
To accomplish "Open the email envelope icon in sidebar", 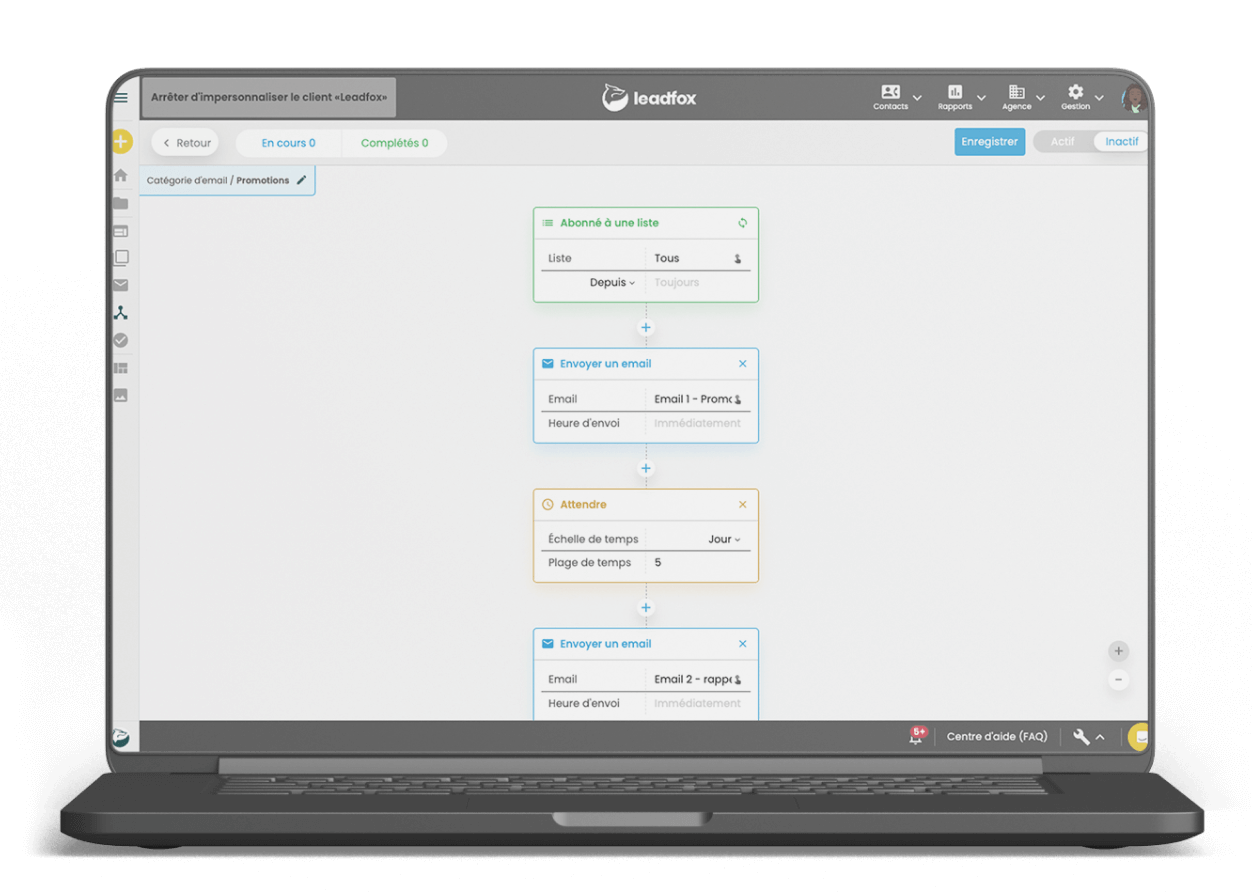I will point(121,285).
